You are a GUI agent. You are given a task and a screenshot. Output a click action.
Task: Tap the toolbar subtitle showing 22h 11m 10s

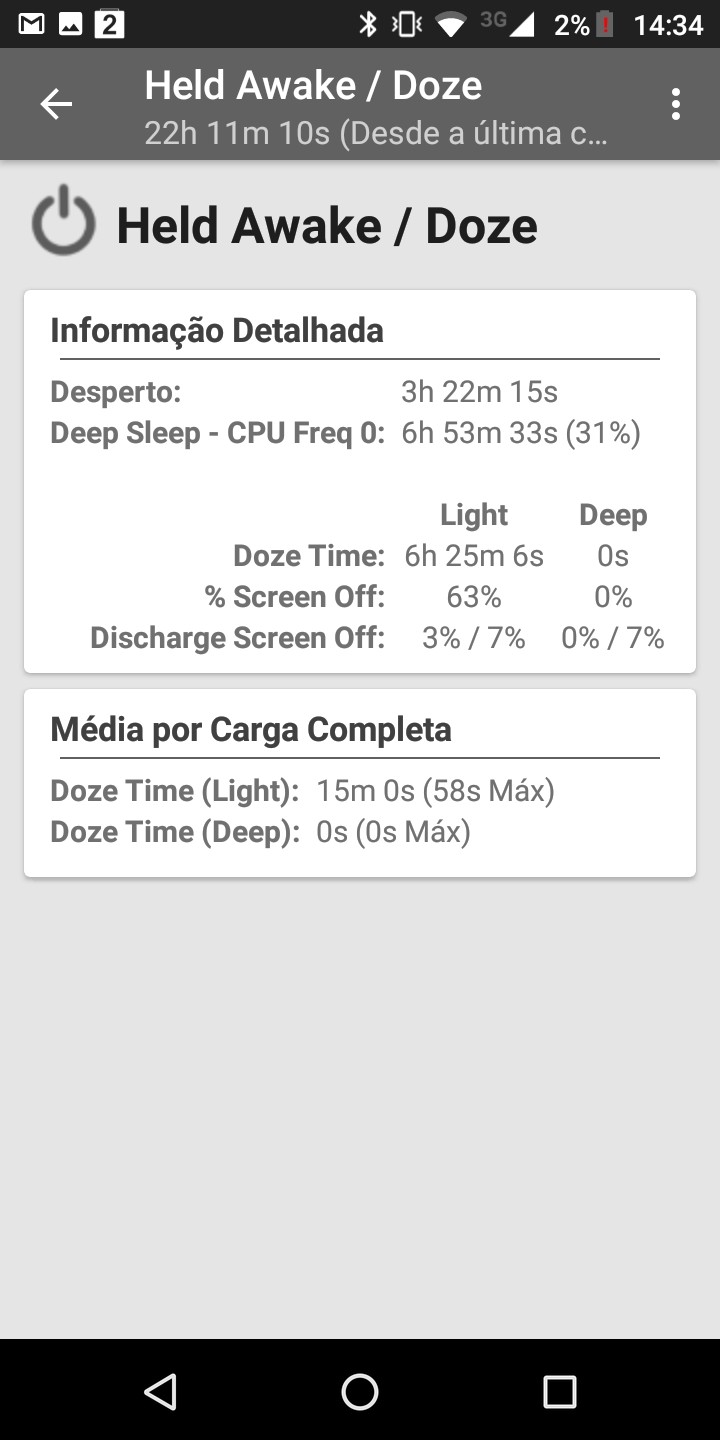click(375, 133)
